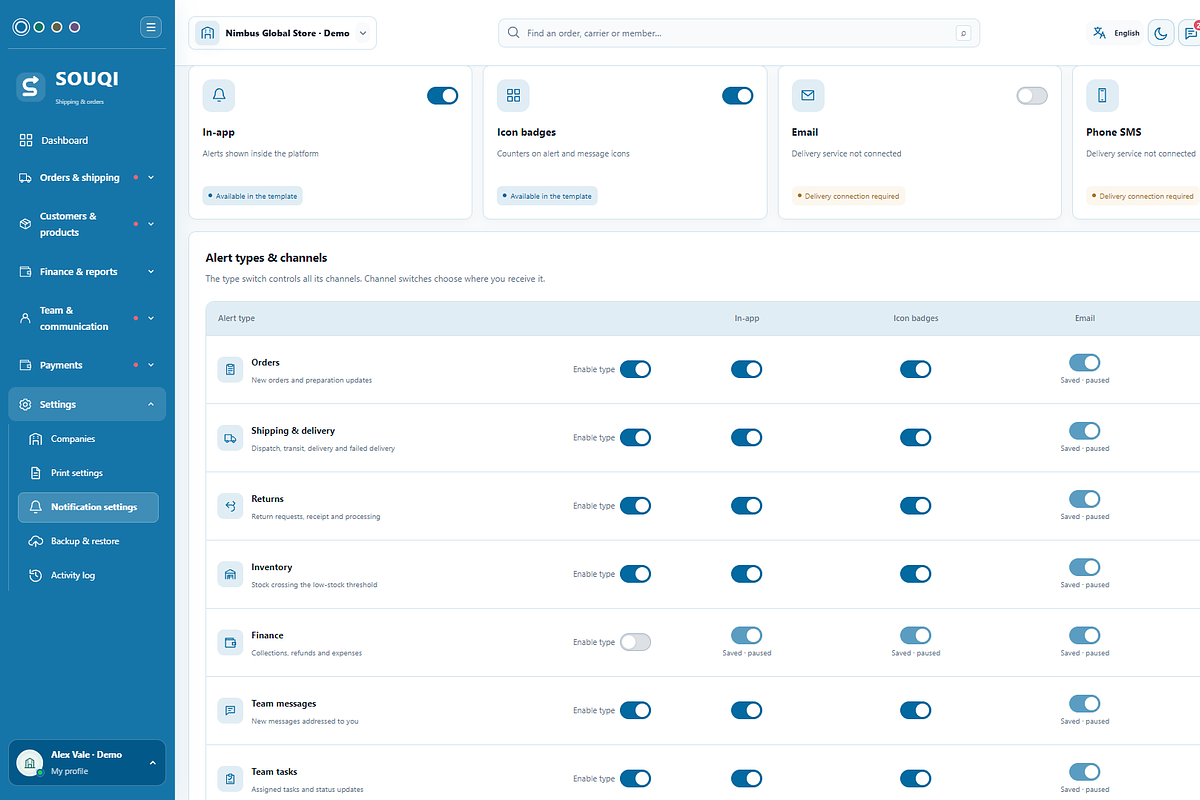
Task: Switch language via the English button
Action: 1115,33
